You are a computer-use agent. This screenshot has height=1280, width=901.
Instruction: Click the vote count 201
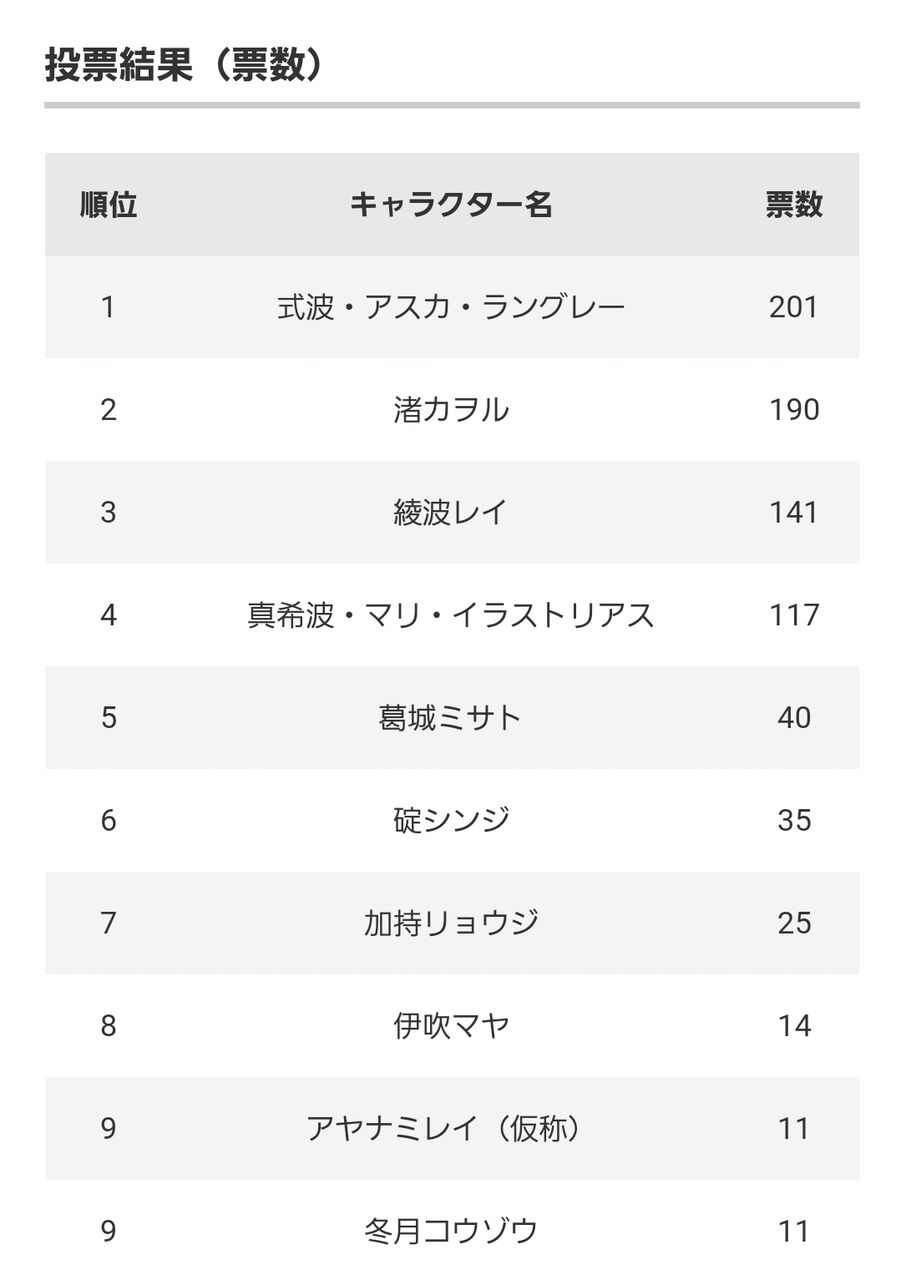coord(794,307)
